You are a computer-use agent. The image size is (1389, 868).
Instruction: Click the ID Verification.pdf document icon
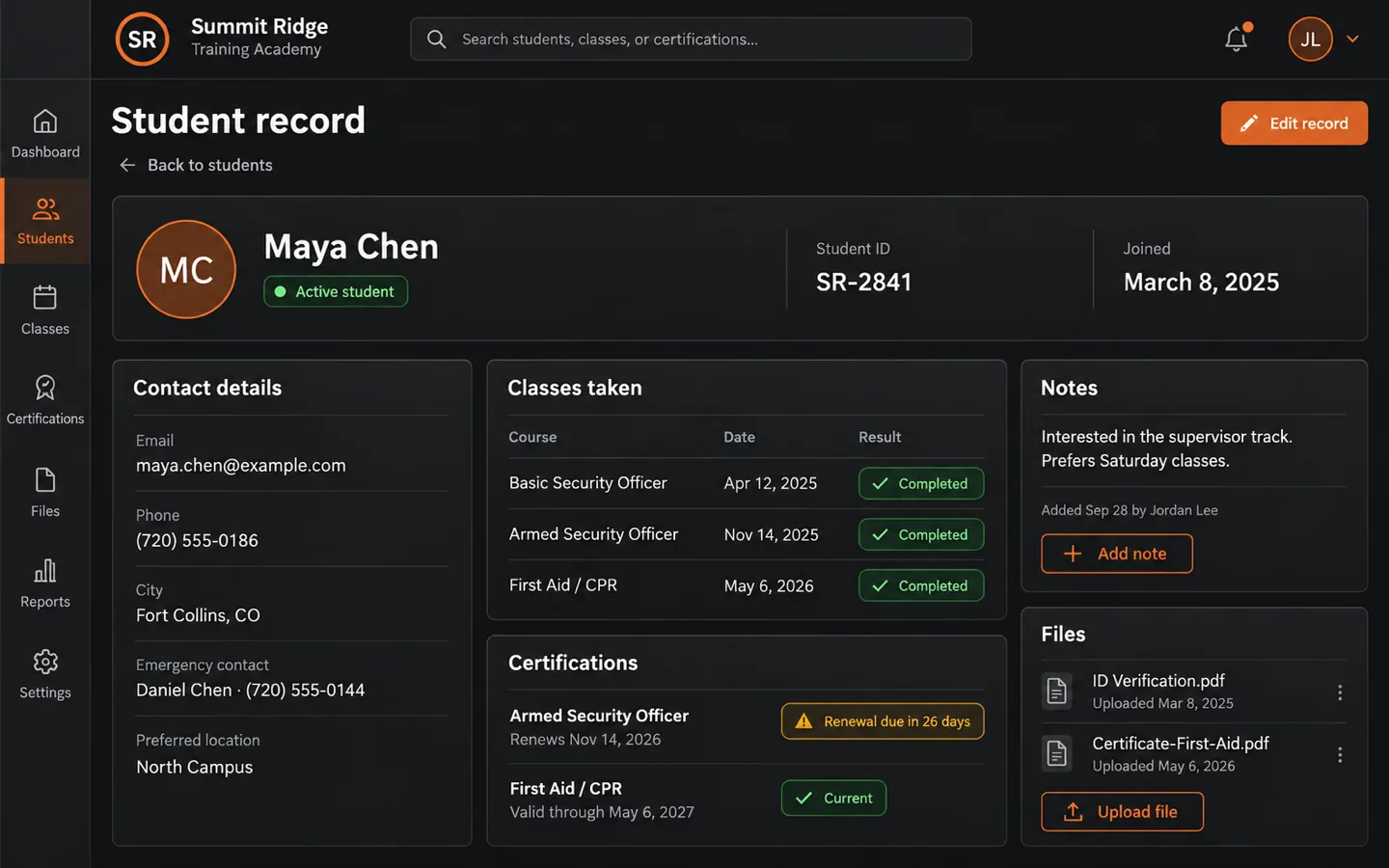pyautogui.click(x=1057, y=692)
